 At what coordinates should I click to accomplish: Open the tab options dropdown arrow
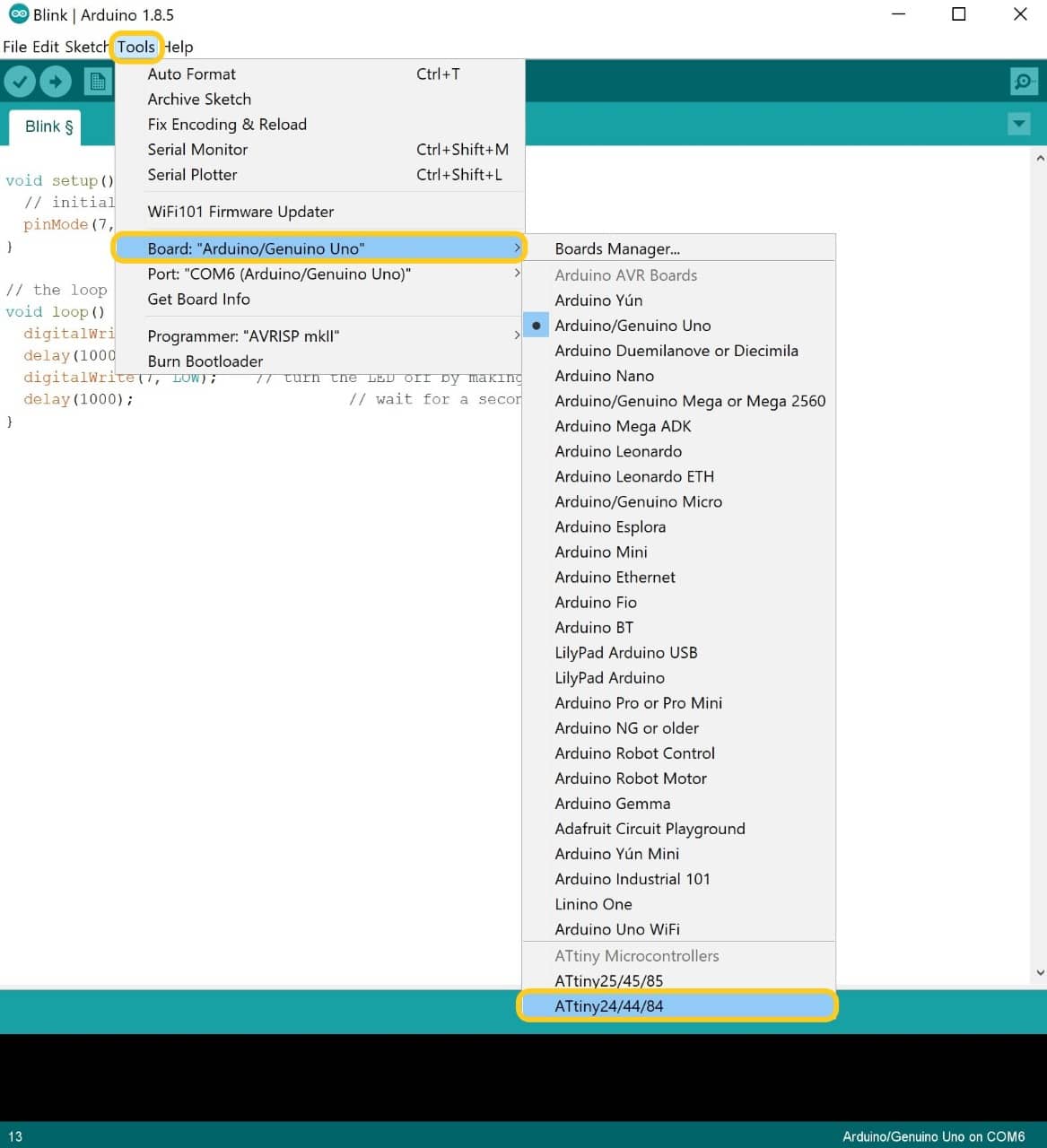pos(1019,124)
